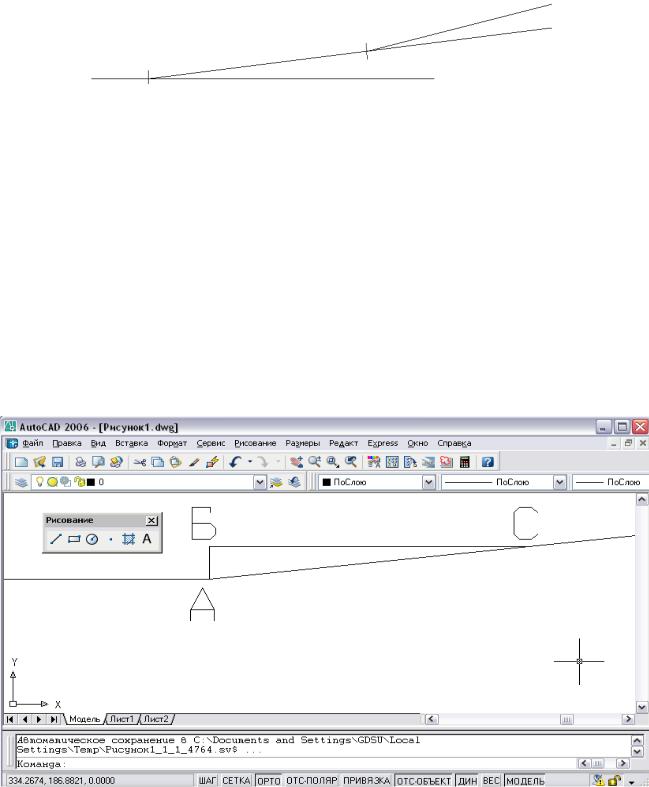Open the Sheet Set Manager icon
Image resolution: width=649 pixels, height=787 pixels.
click(428, 462)
